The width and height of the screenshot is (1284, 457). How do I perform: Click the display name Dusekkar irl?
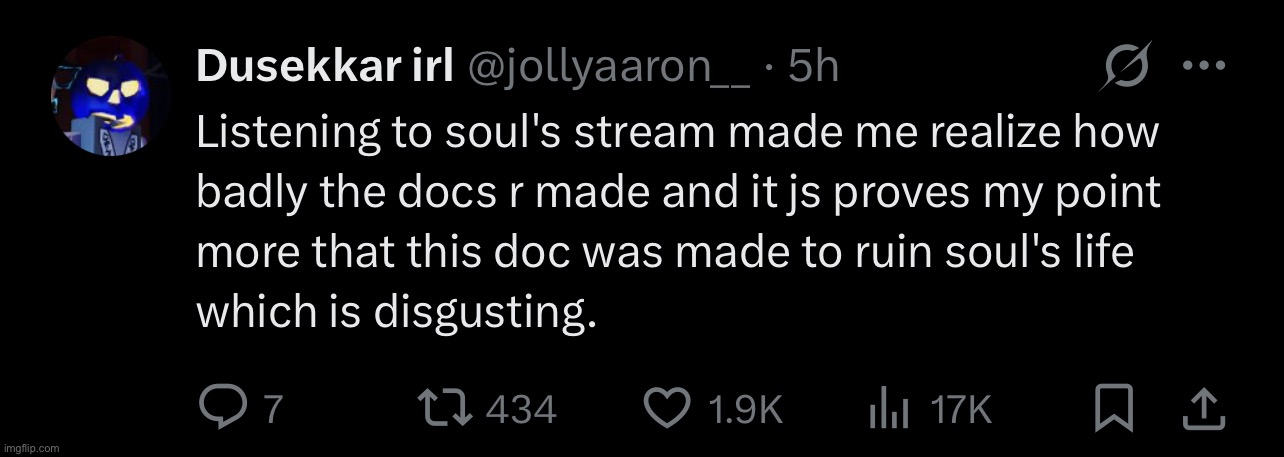[x=316, y=67]
